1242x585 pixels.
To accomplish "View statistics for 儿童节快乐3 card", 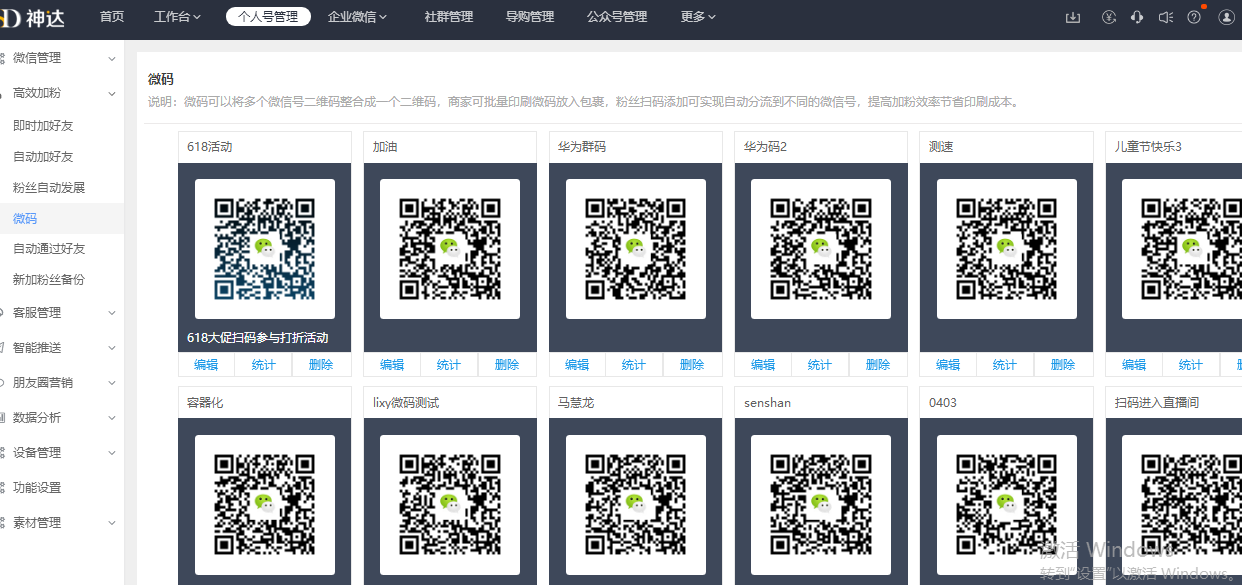I will (1191, 365).
